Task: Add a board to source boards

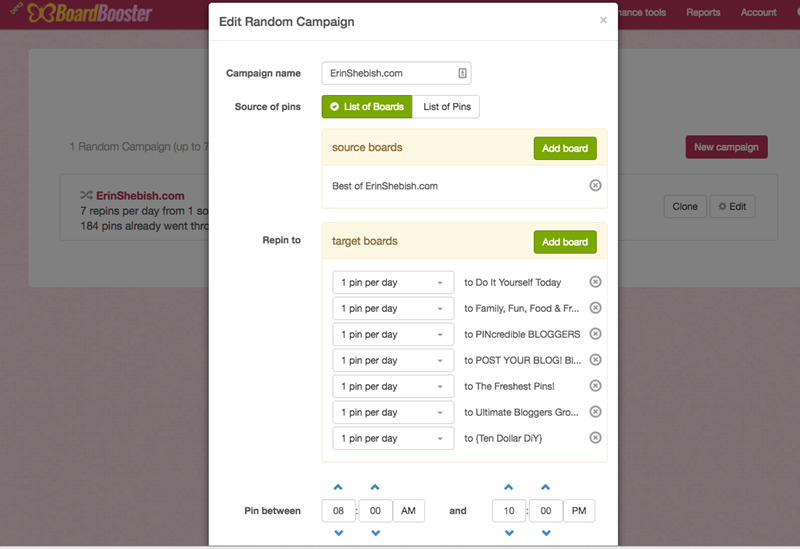Action: point(565,148)
